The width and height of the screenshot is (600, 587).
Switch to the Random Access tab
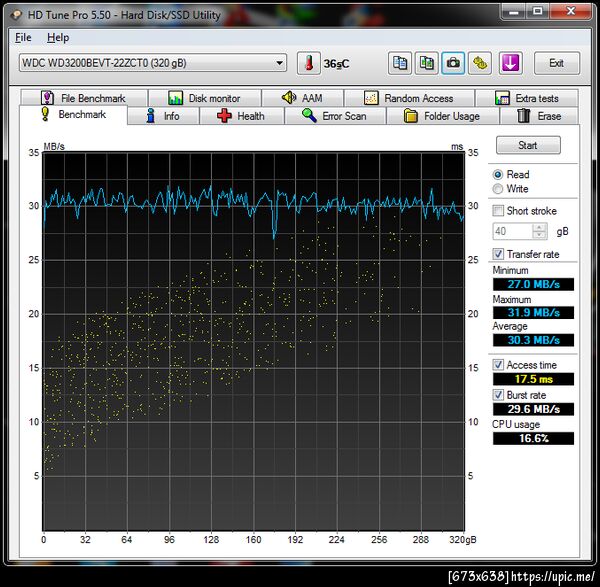(x=409, y=98)
